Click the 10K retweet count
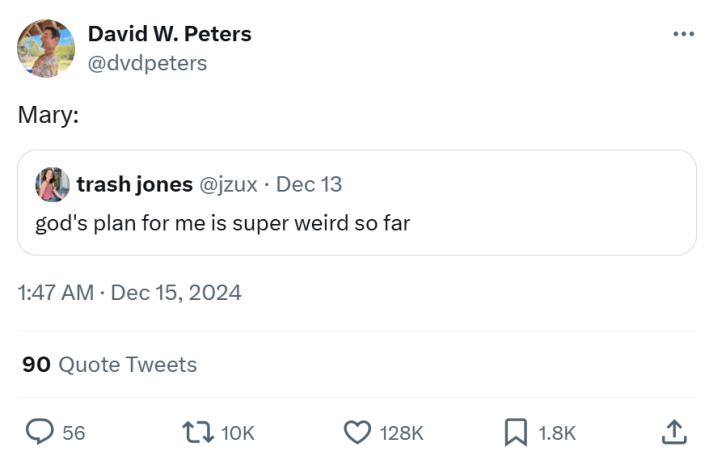This screenshot has height=456, width=709. (x=237, y=433)
